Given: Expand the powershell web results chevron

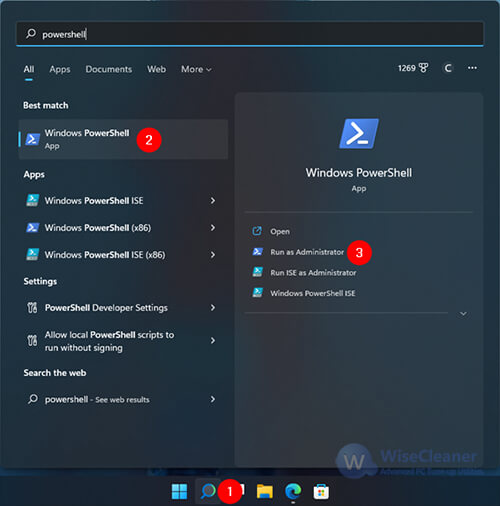Looking at the screenshot, I should point(213,399).
